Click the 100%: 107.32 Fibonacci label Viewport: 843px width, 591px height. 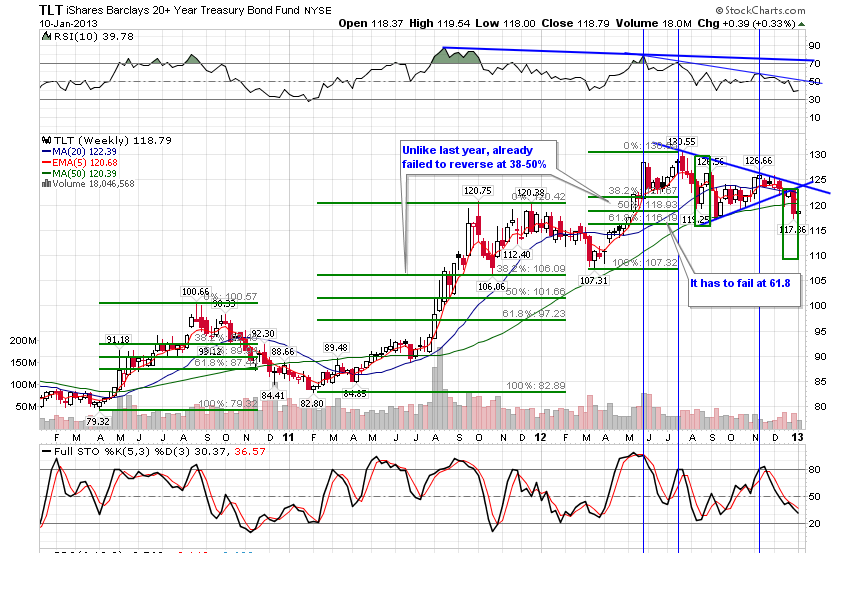[x=645, y=262]
